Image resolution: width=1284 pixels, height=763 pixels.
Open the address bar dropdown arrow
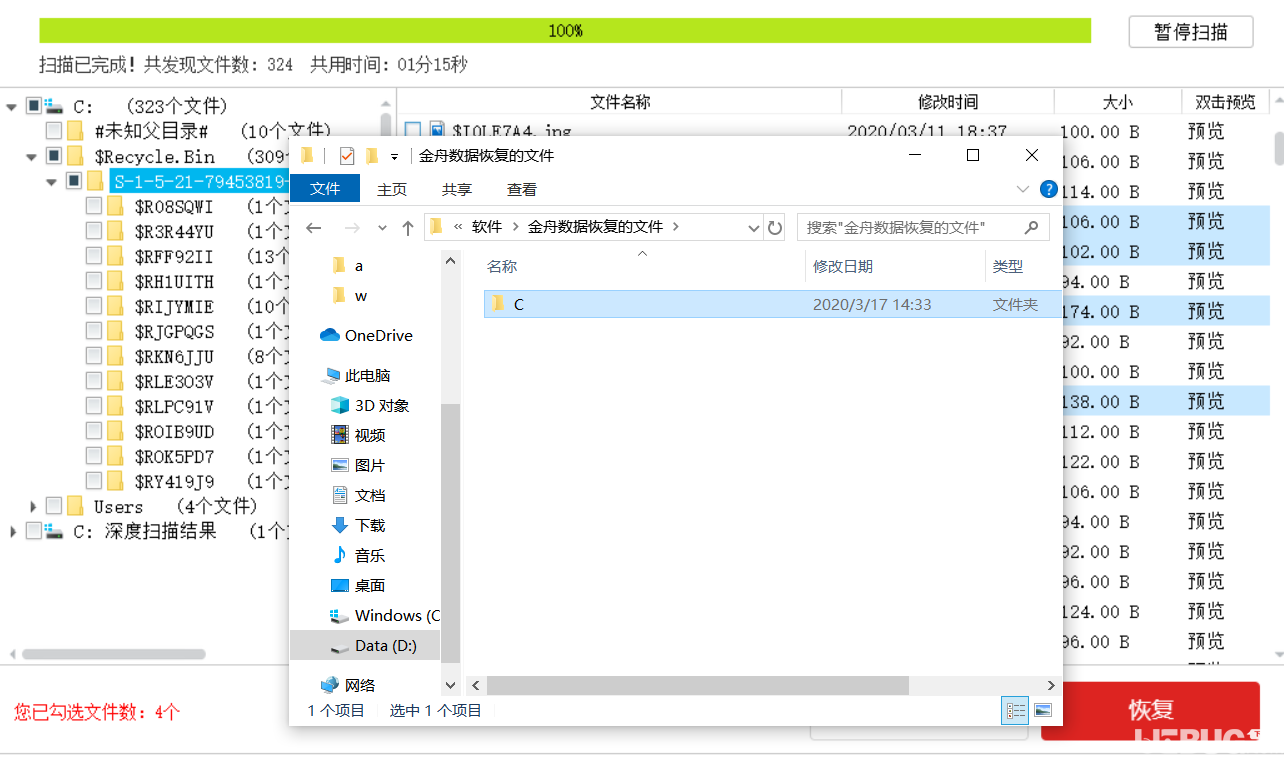pos(753,227)
